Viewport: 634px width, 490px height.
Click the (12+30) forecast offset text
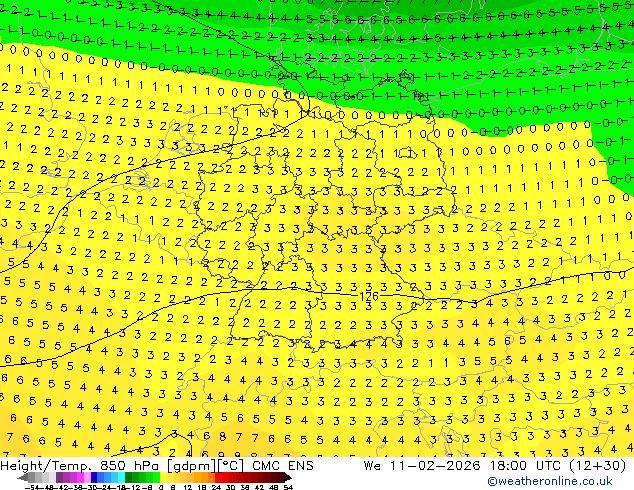[597, 466]
